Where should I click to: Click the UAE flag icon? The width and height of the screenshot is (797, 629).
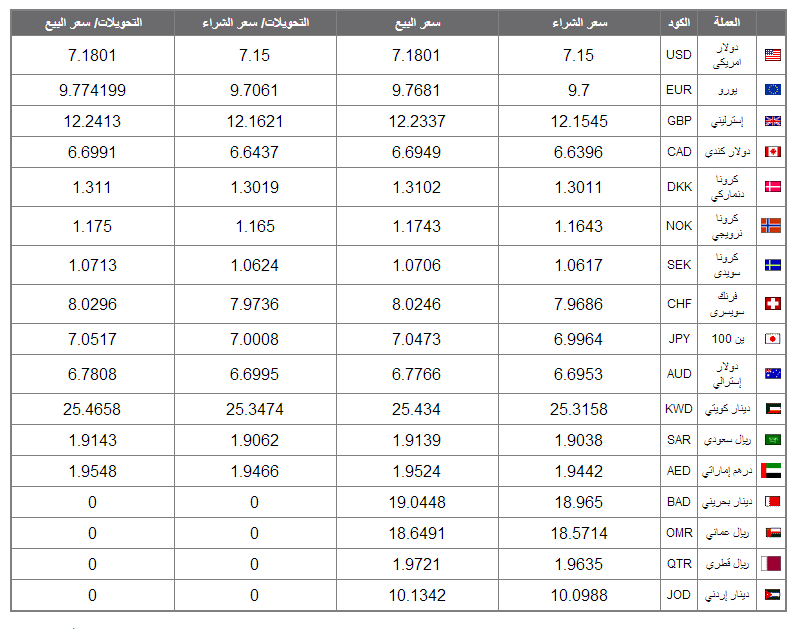point(771,471)
